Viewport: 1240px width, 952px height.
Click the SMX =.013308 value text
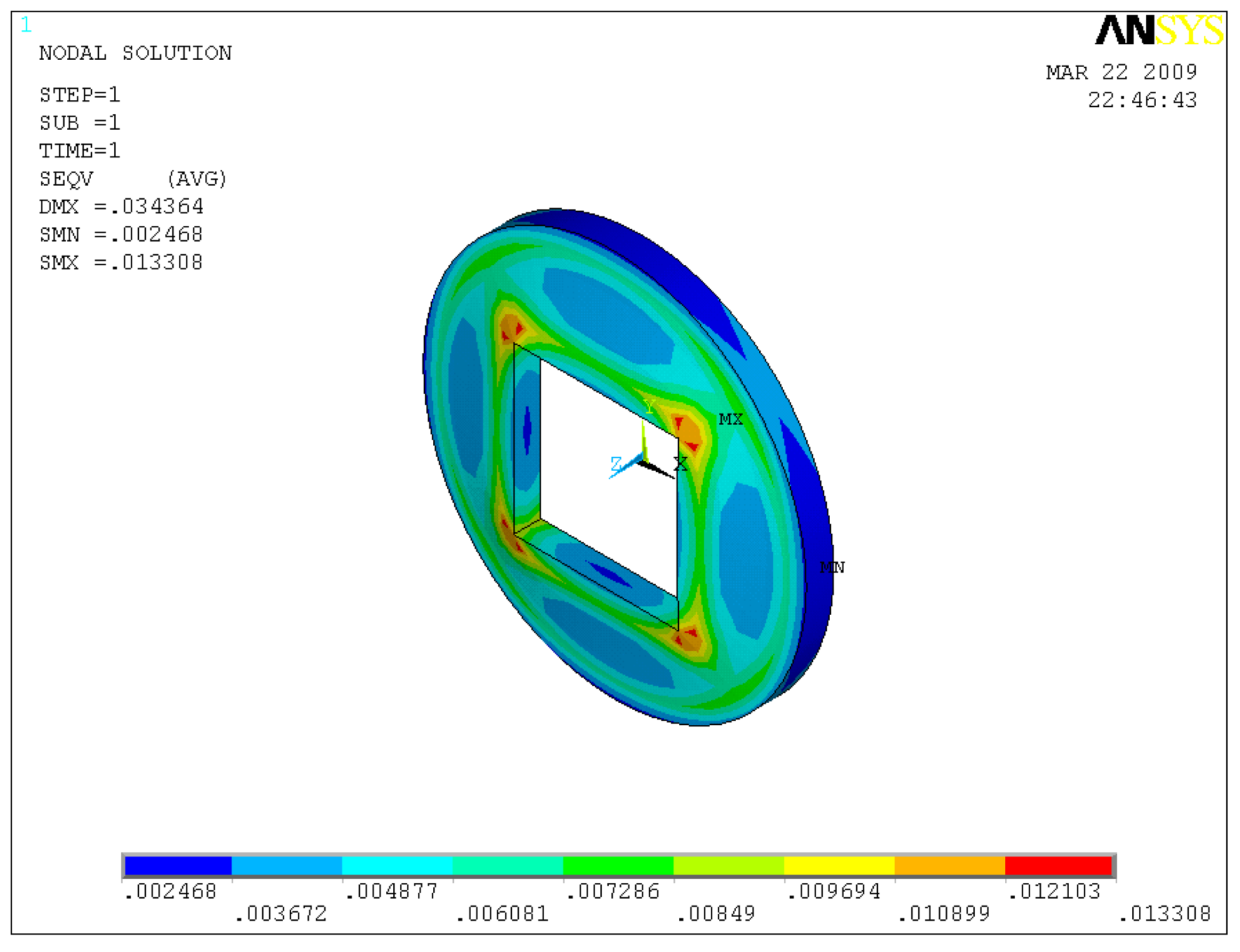coord(121,263)
